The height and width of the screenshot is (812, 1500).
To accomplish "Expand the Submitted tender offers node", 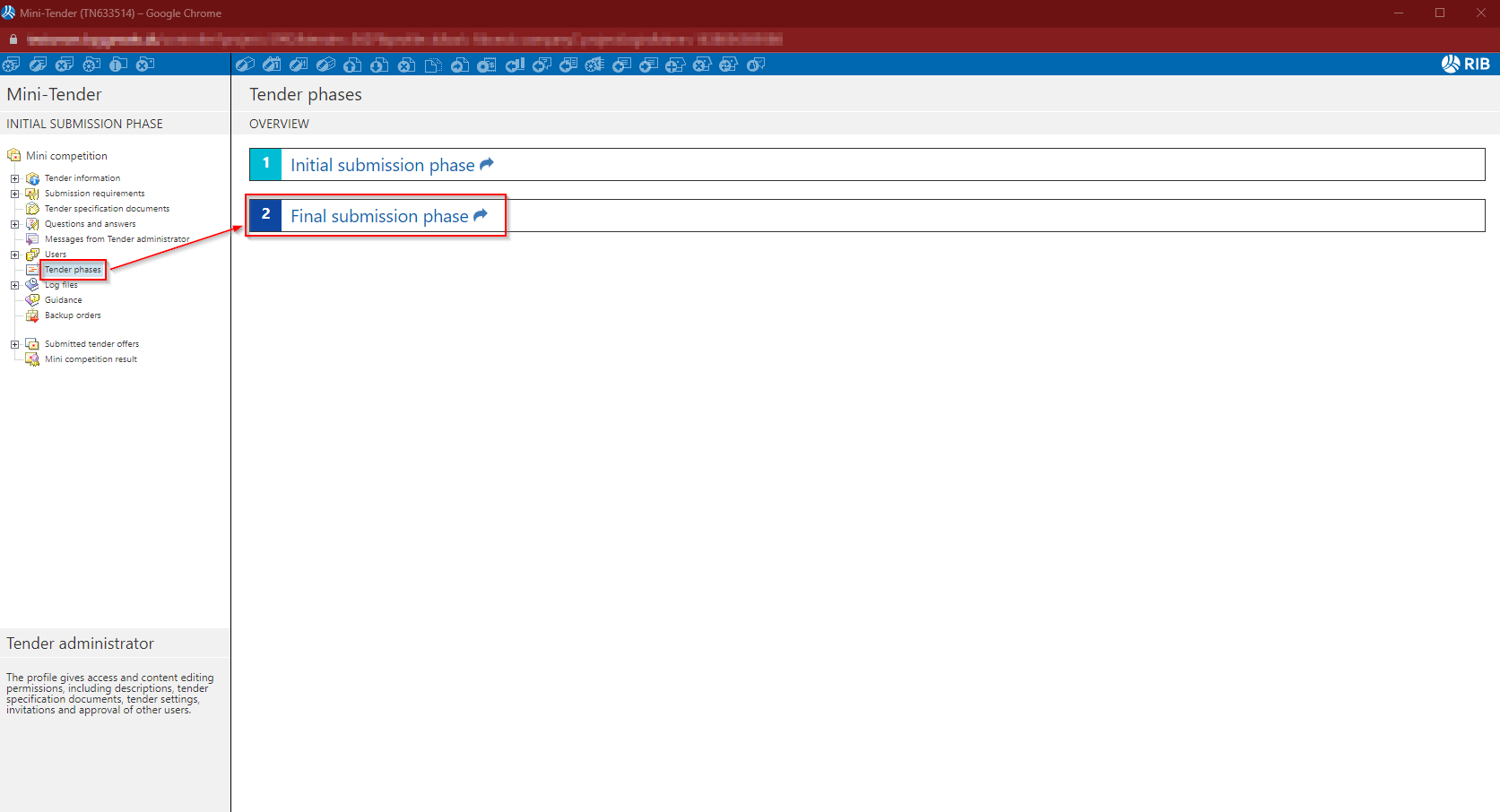I will (x=14, y=344).
